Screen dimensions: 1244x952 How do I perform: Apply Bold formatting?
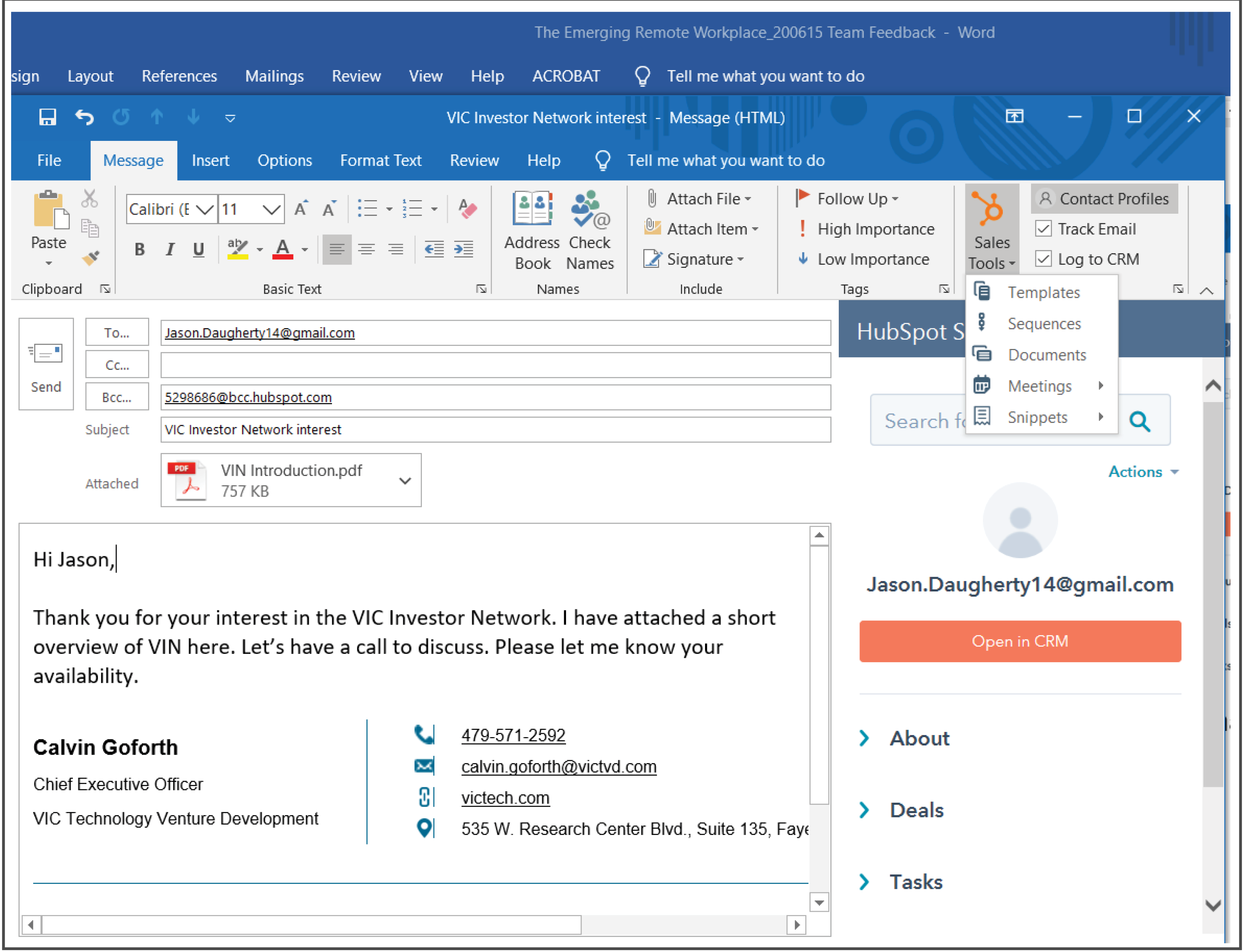139,249
